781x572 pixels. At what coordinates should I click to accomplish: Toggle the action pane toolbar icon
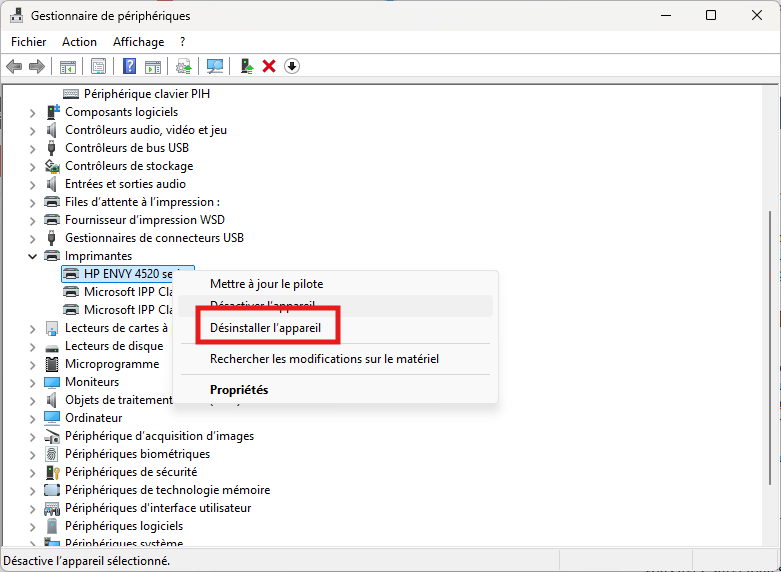coord(153,66)
